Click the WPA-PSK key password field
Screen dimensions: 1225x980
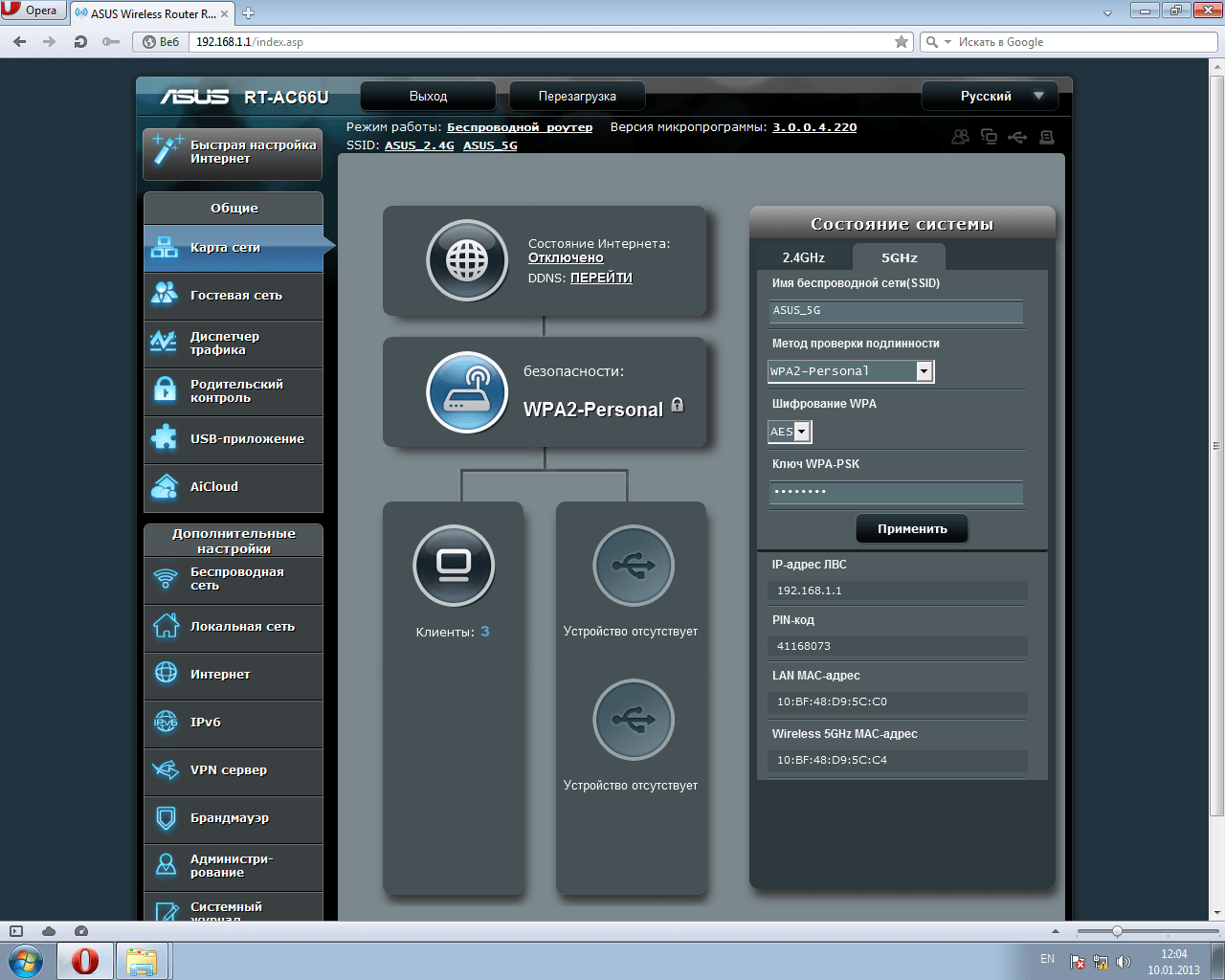click(896, 492)
